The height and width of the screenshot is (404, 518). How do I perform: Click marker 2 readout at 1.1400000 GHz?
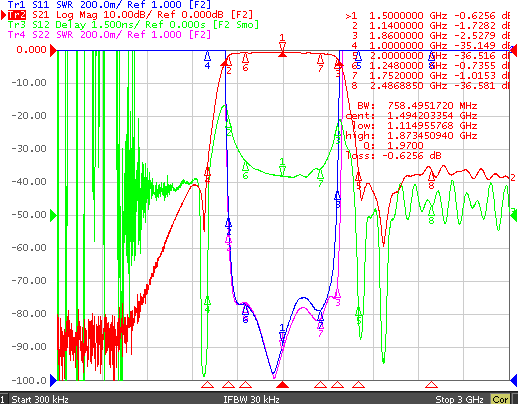(x=430, y=26)
